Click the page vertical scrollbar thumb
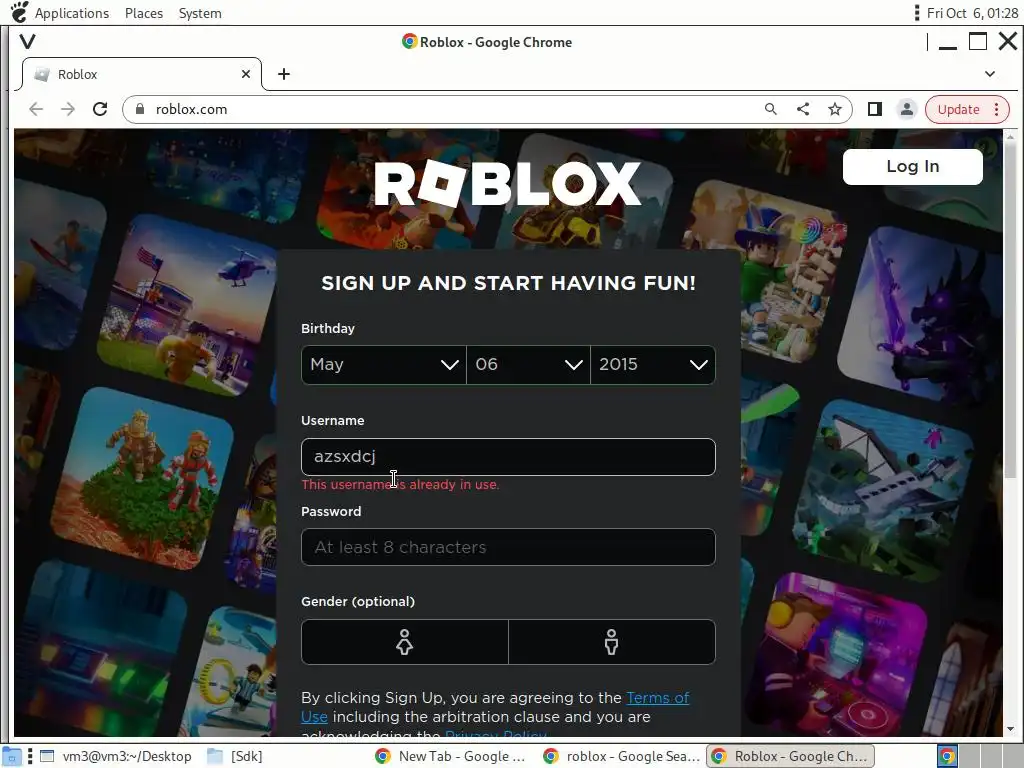Viewport: 1024px width, 768px height. coord(1010,310)
